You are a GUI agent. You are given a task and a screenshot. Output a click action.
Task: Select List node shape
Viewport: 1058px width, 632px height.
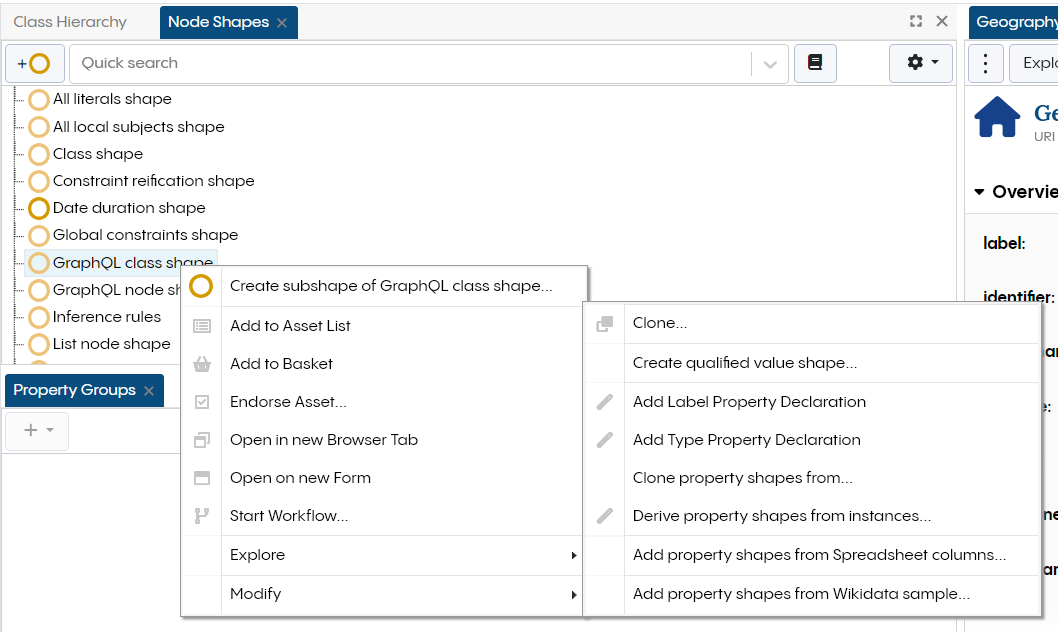point(111,343)
